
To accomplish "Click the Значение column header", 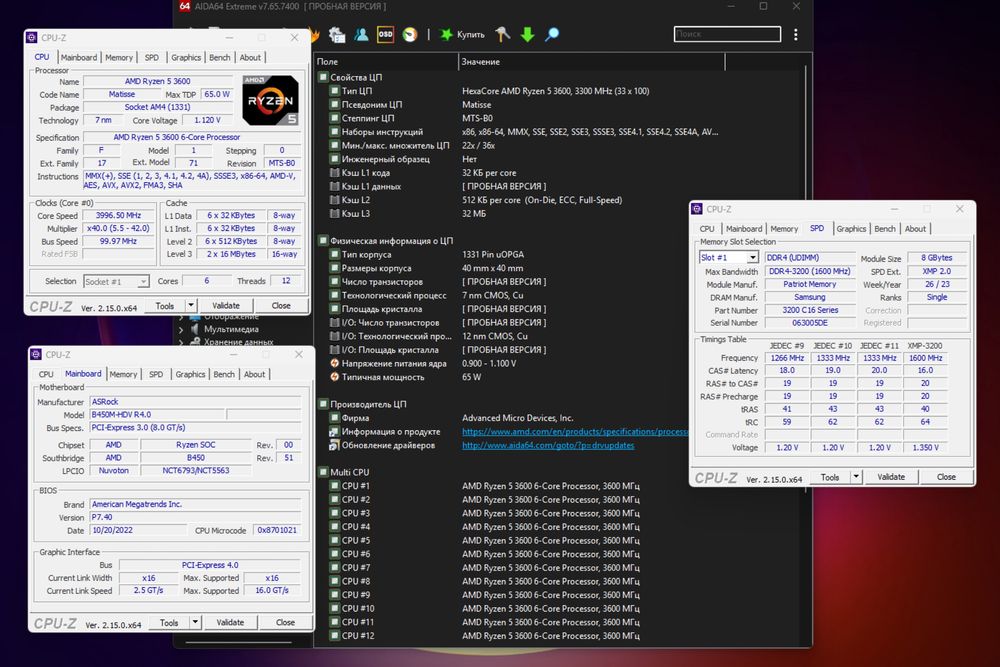I will (x=591, y=62).
